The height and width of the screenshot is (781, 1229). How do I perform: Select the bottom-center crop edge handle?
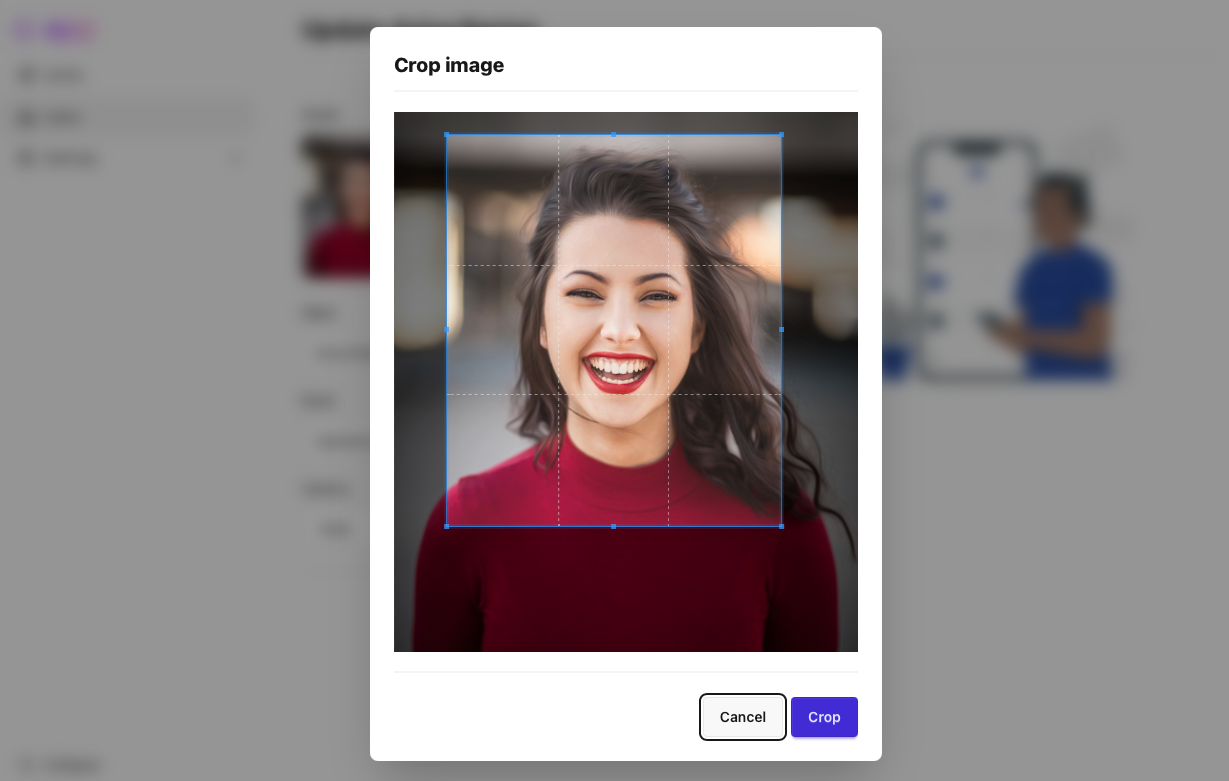613,526
